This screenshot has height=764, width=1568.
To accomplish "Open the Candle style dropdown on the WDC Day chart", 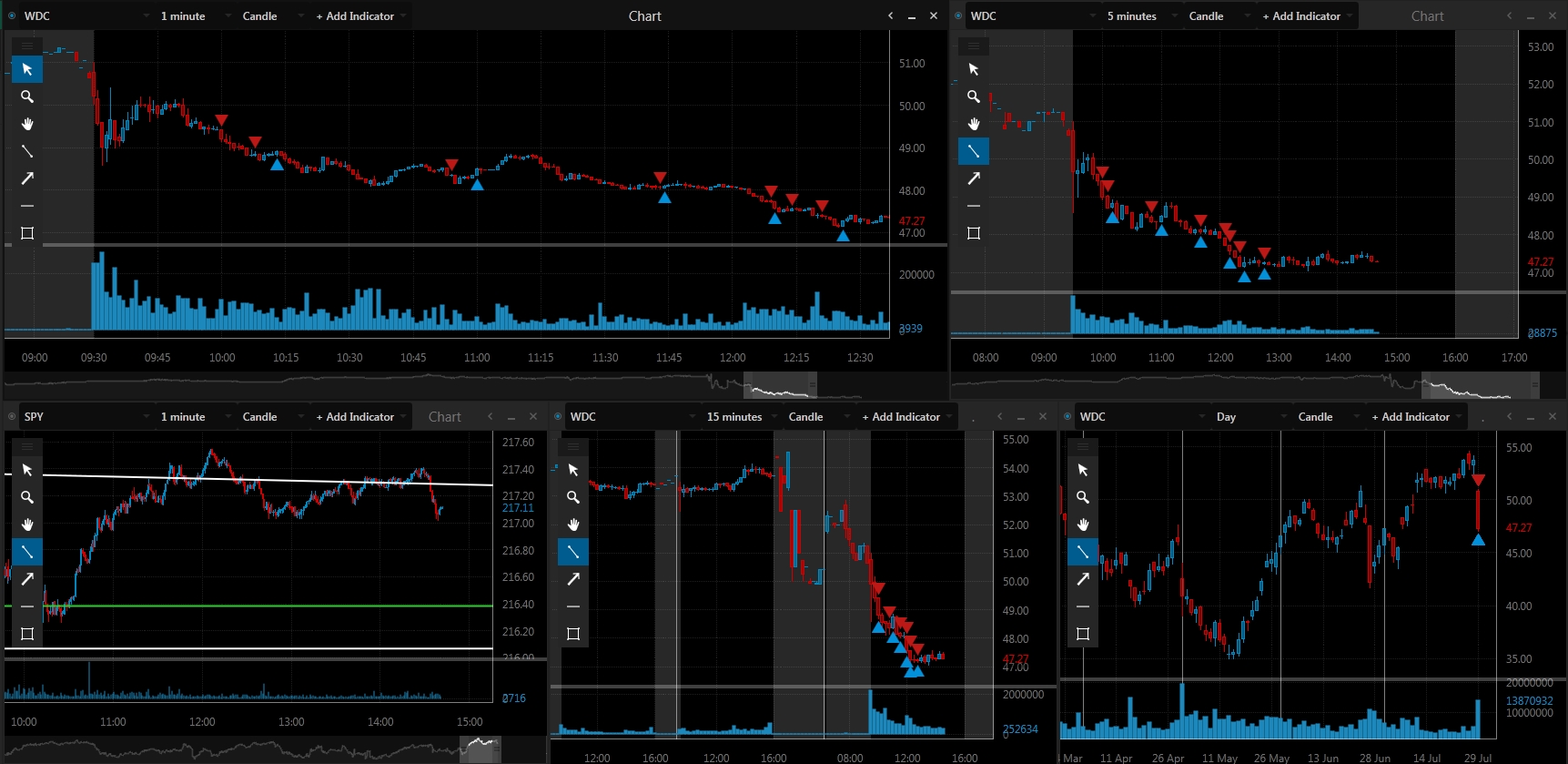I will pyautogui.click(x=1328, y=416).
